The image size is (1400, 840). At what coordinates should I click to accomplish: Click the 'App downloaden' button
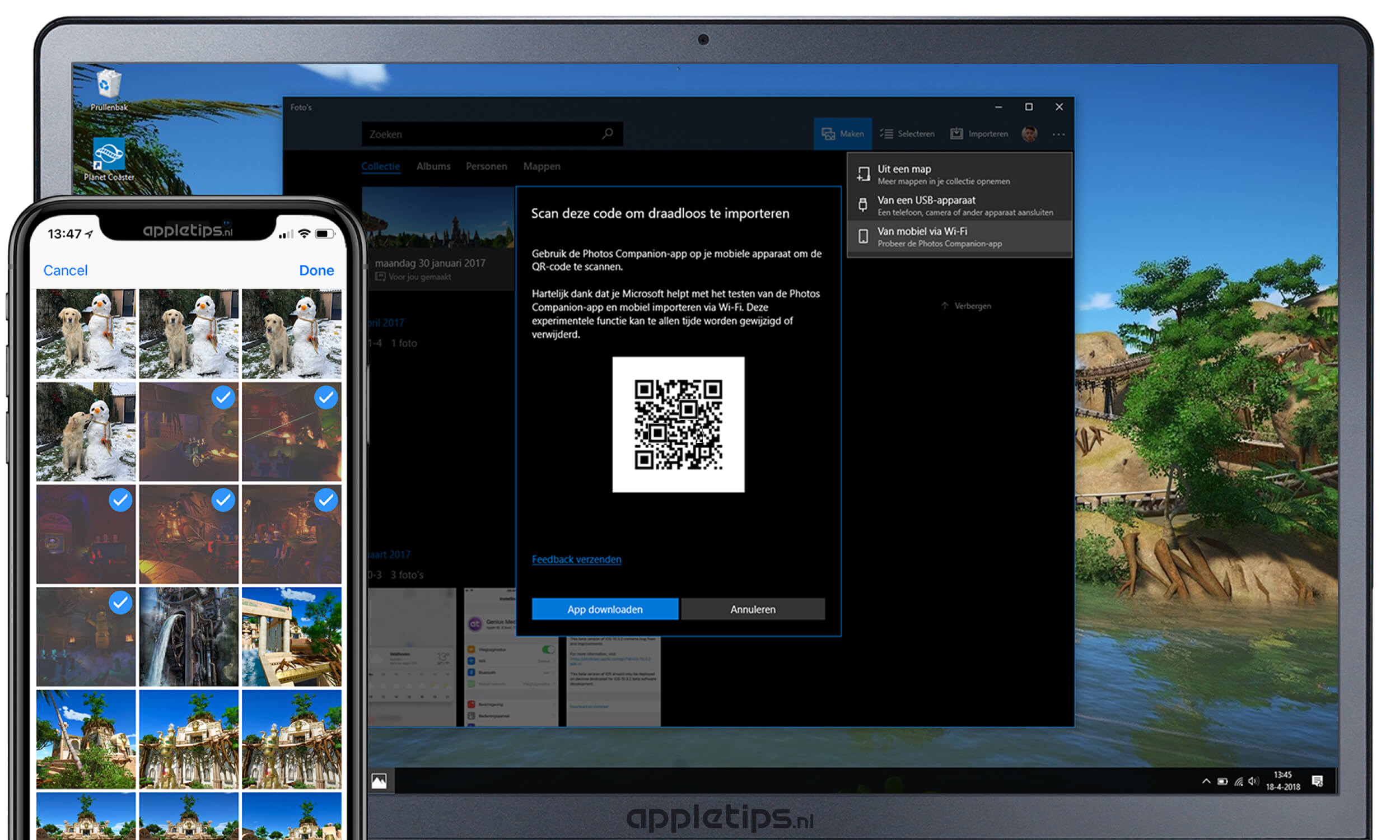tap(605, 609)
